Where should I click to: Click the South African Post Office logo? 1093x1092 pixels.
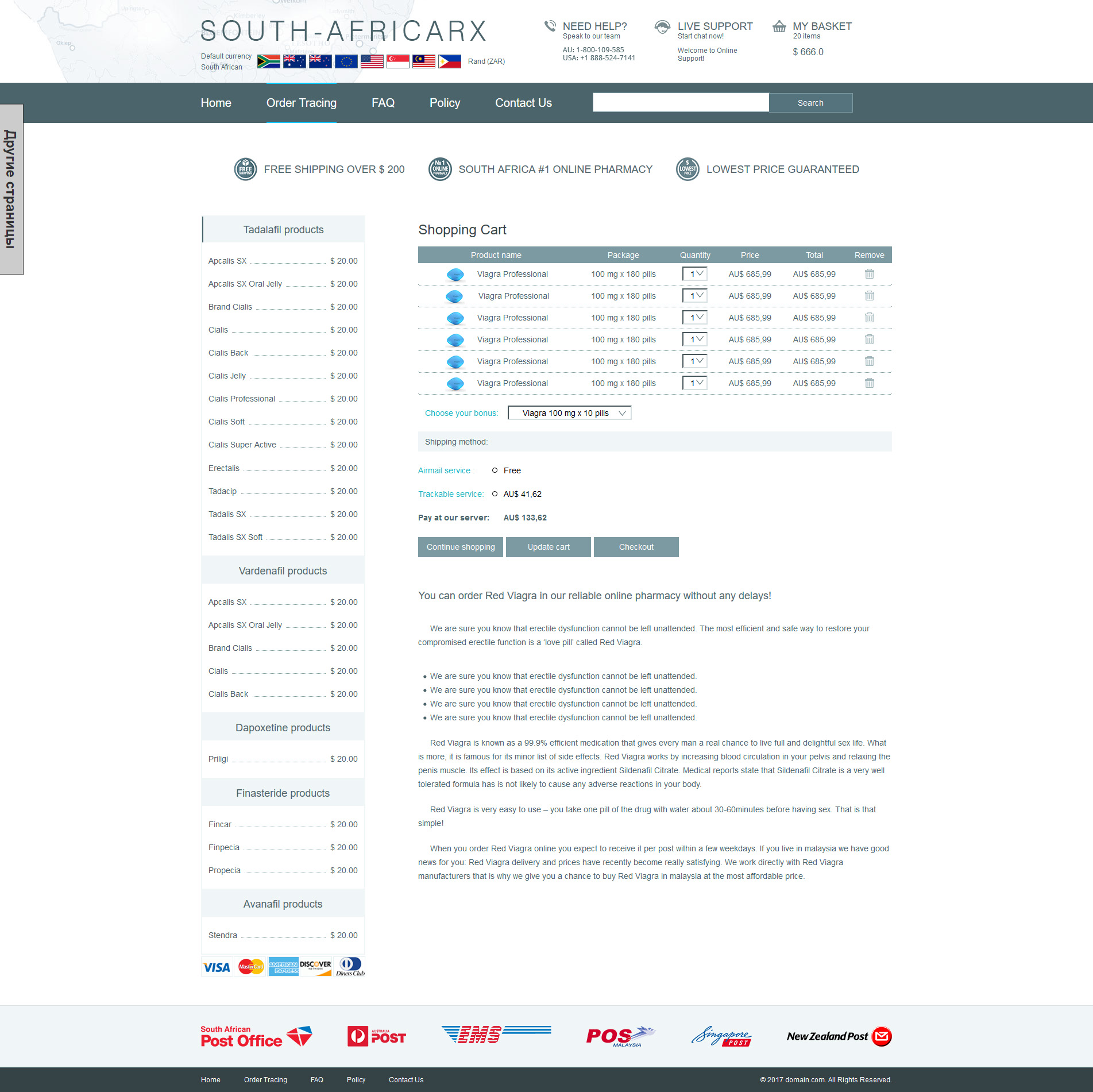[x=256, y=1037]
